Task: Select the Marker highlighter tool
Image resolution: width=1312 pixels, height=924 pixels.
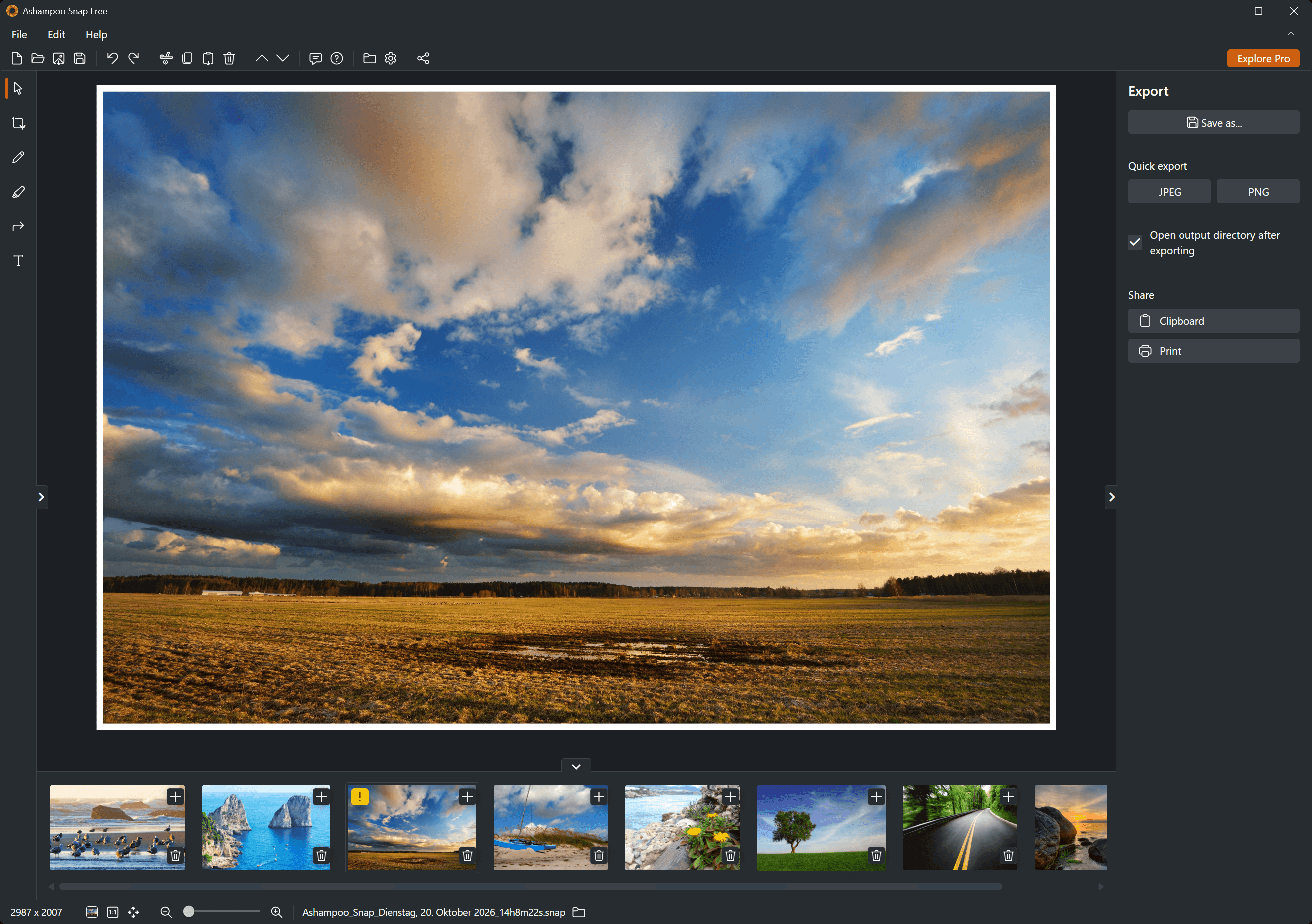Action: point(18,192)
